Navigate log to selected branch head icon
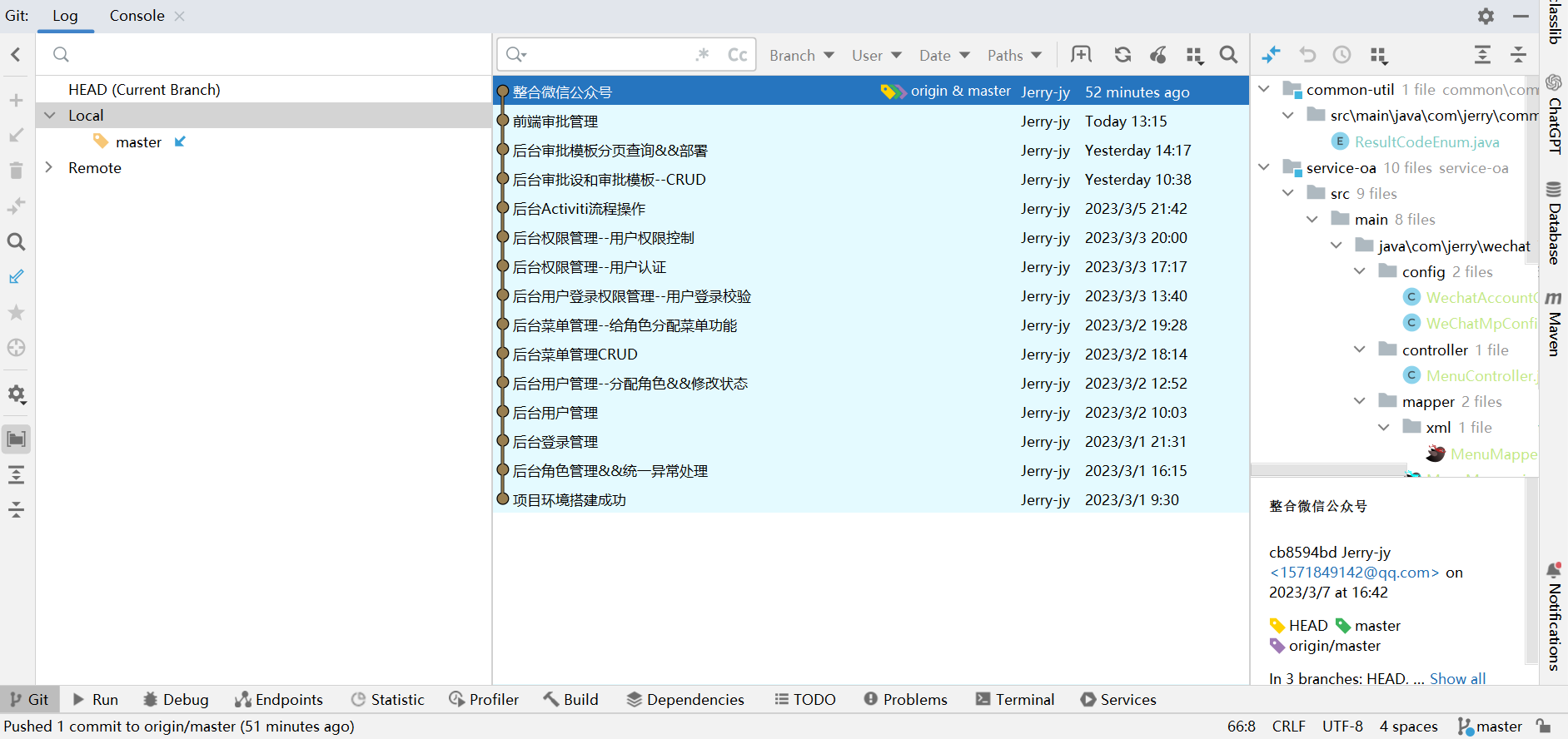This screenshot has height=739, width=1568. [x=16, y=347]
